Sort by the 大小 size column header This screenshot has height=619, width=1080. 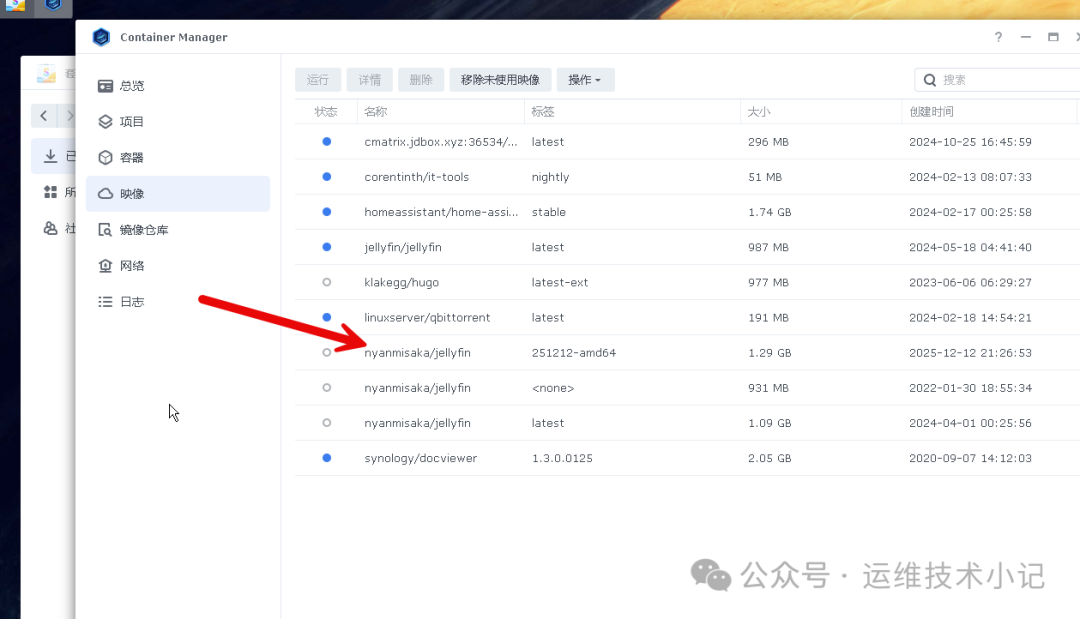pos(821,112)
